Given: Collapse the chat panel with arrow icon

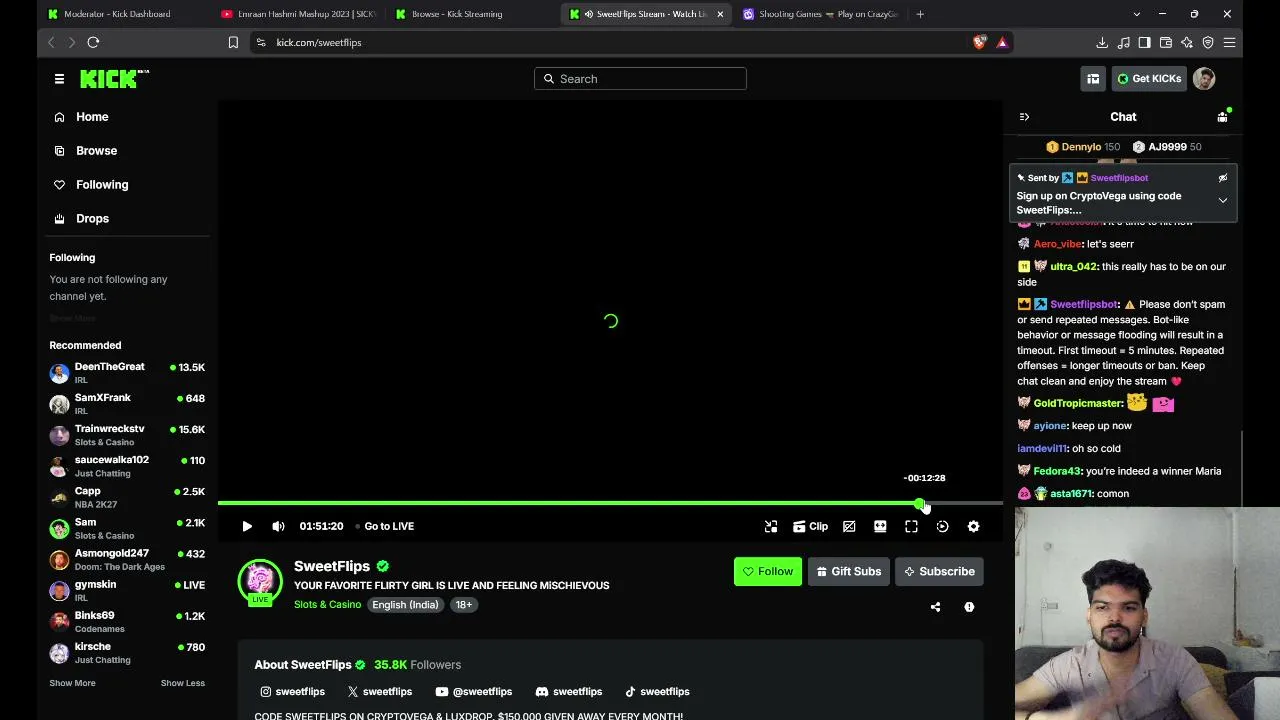Looking at the screenshot, I should 1024,117.
